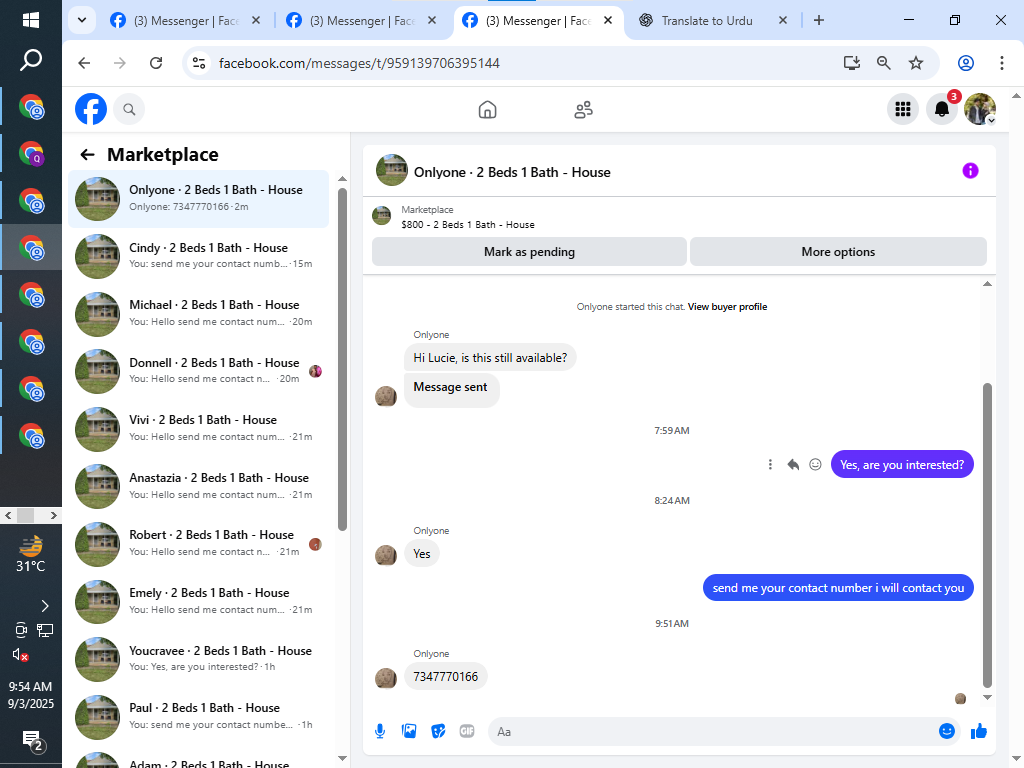Send a thumbs-up like
Viewport: 1024px width, 768px height.
point(978,731)
